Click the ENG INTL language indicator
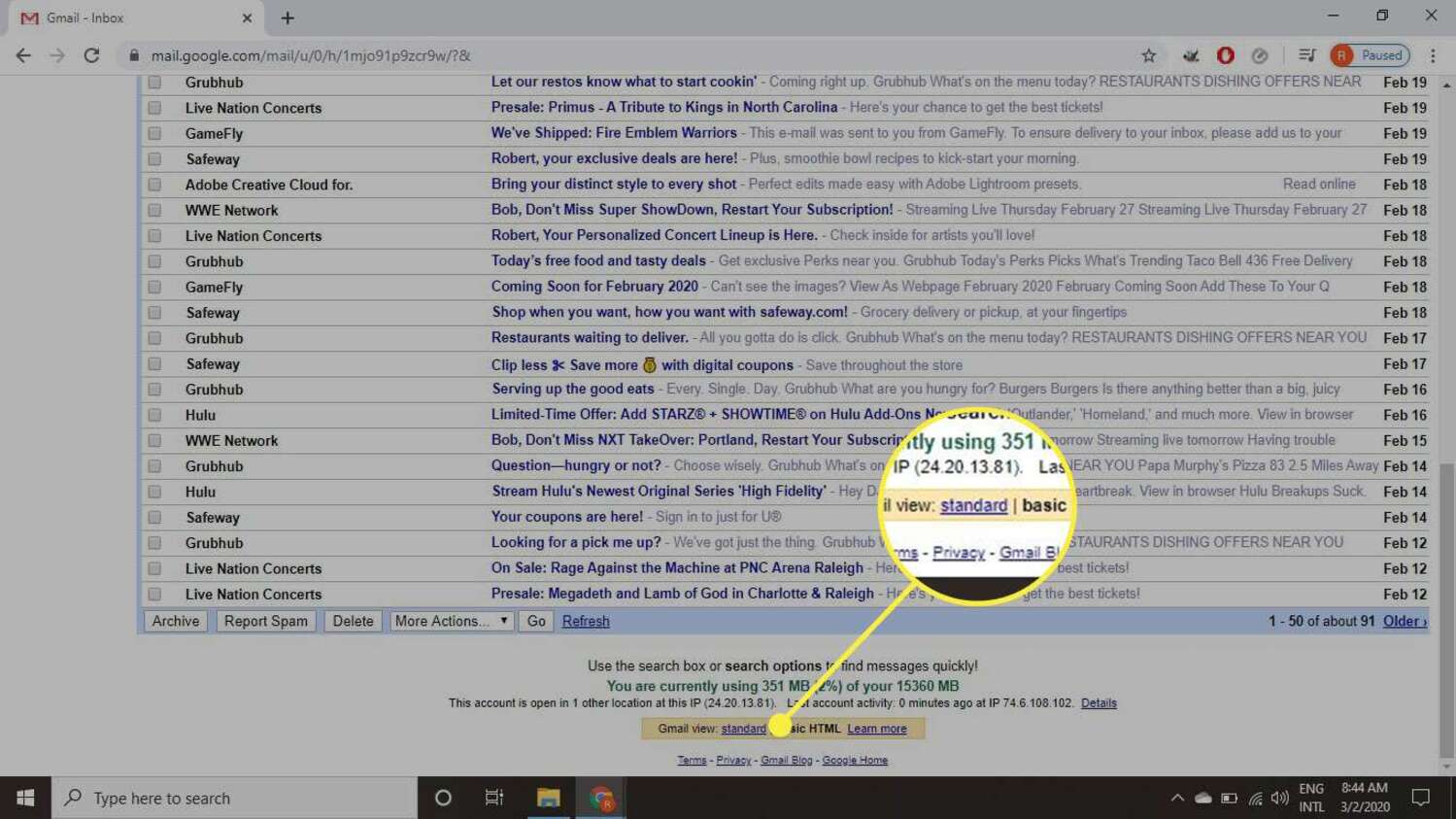This screenshot has height=819, width=1456. [x=1311, y=798]
